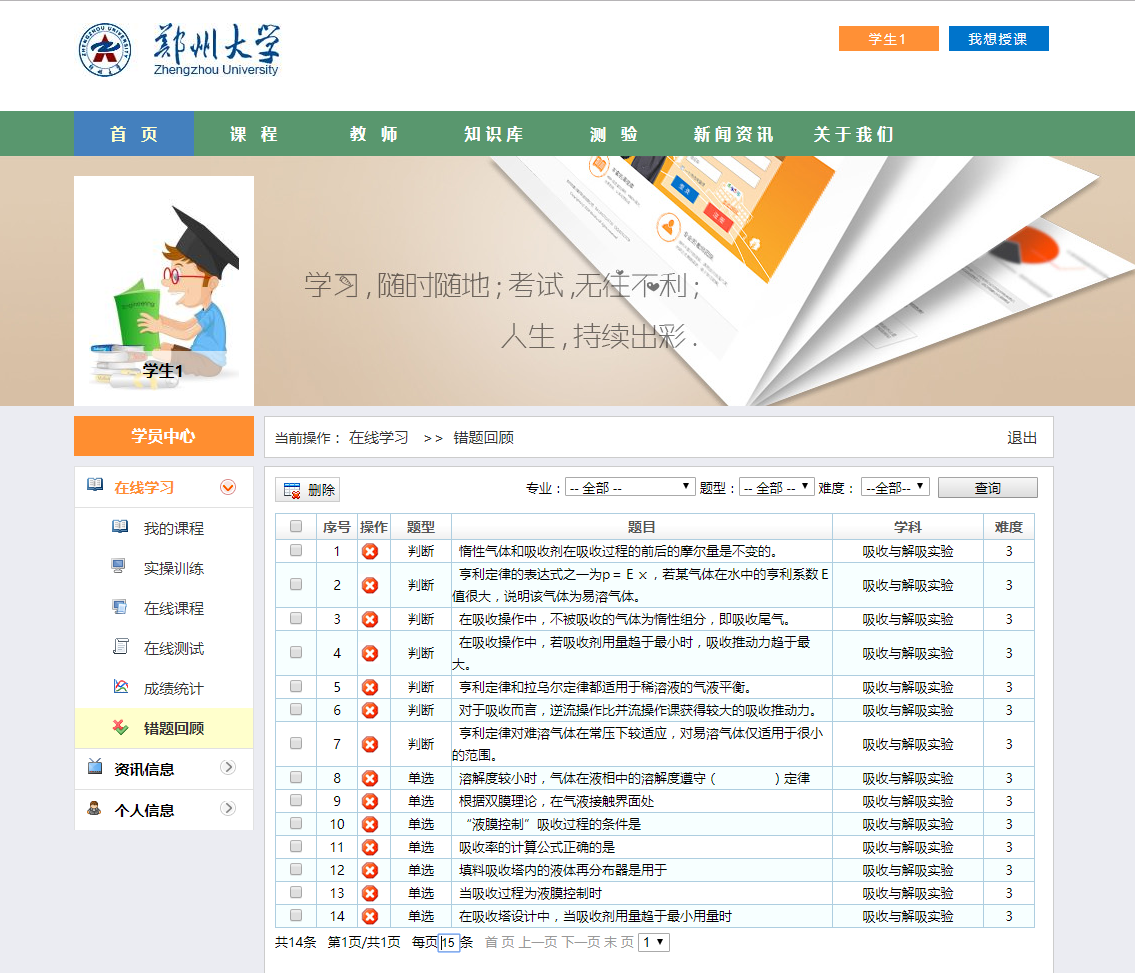Click the 实操训练 computer icon
Image resolution: width=1135 pixels, height=973 pixels.
(x=120, y=567)
